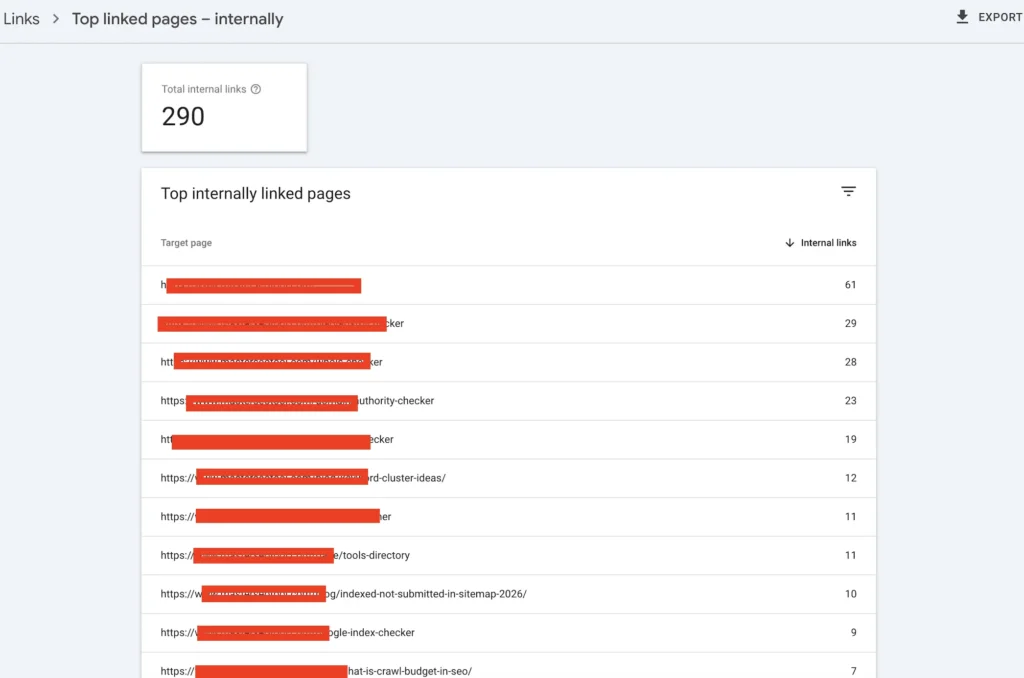Click the Top internally linked pages title
Image resolution: width=1024 pixels, height=678 pixels.
tap(255, 193)
